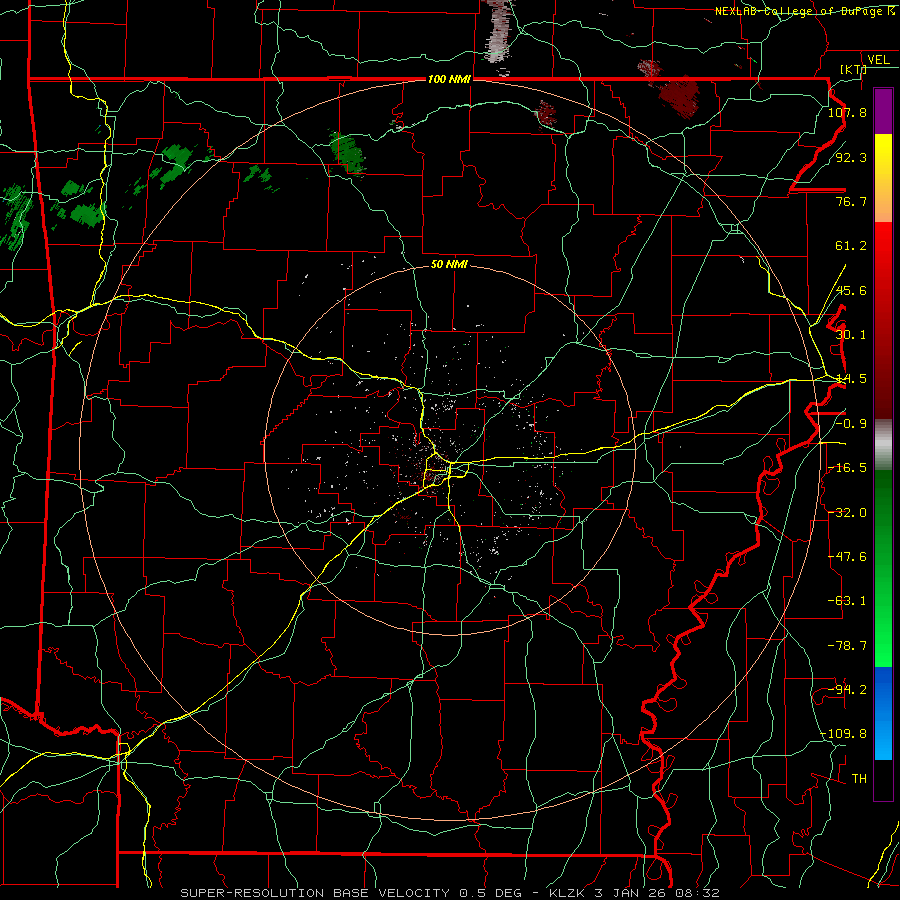This screenshot has width=900, height=900.
Task: Click the [KT] units label
Action: (x=854, y=69)
